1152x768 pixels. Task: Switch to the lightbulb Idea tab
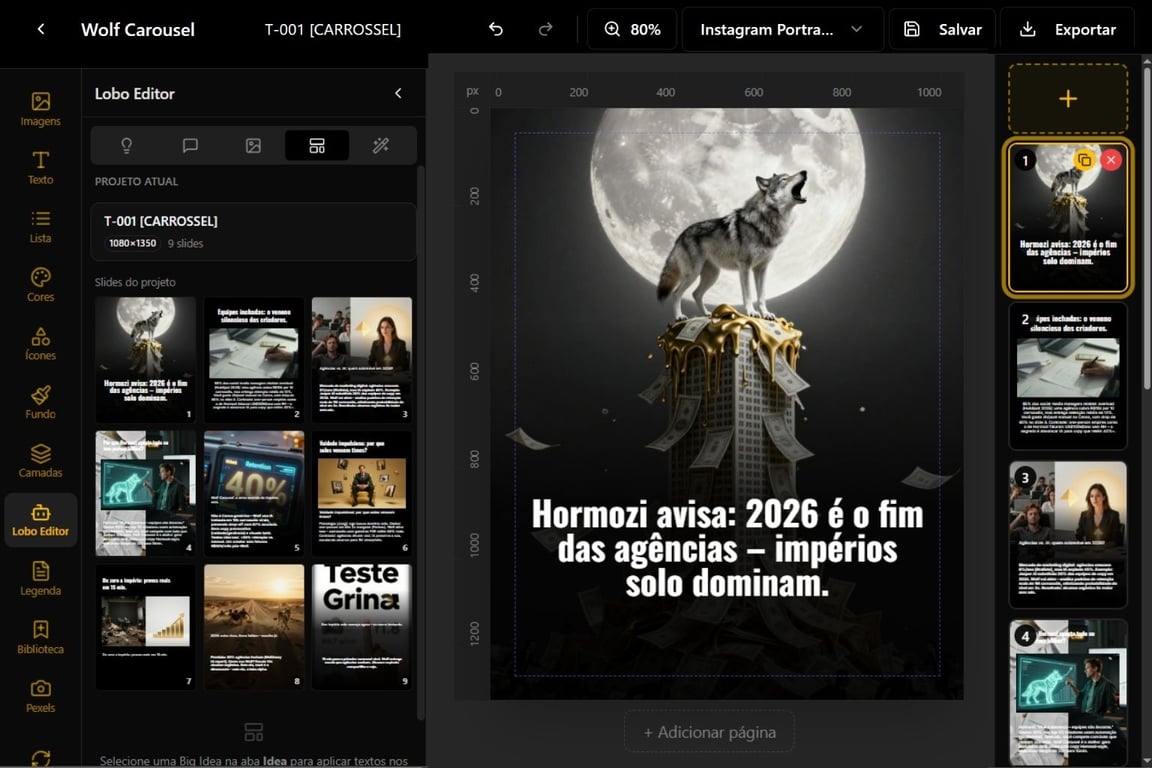click(126, 145)
